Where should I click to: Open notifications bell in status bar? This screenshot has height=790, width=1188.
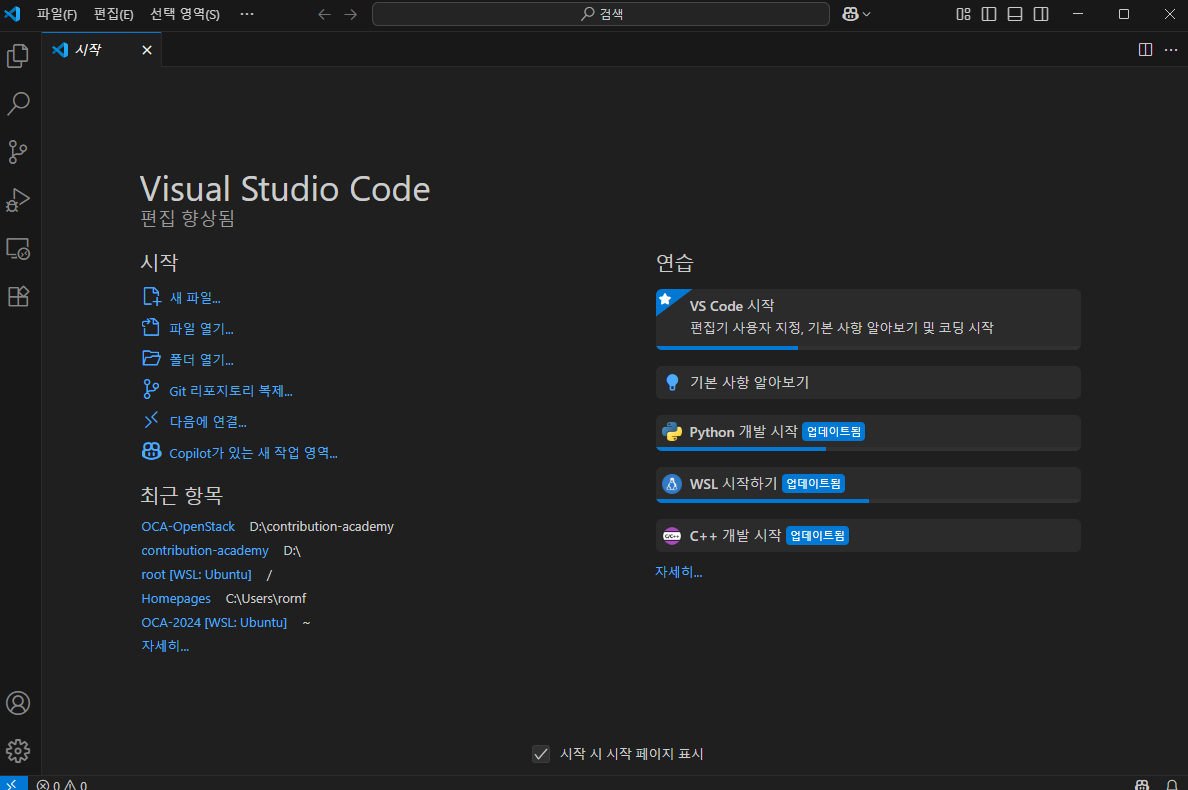coord(1171,785)
